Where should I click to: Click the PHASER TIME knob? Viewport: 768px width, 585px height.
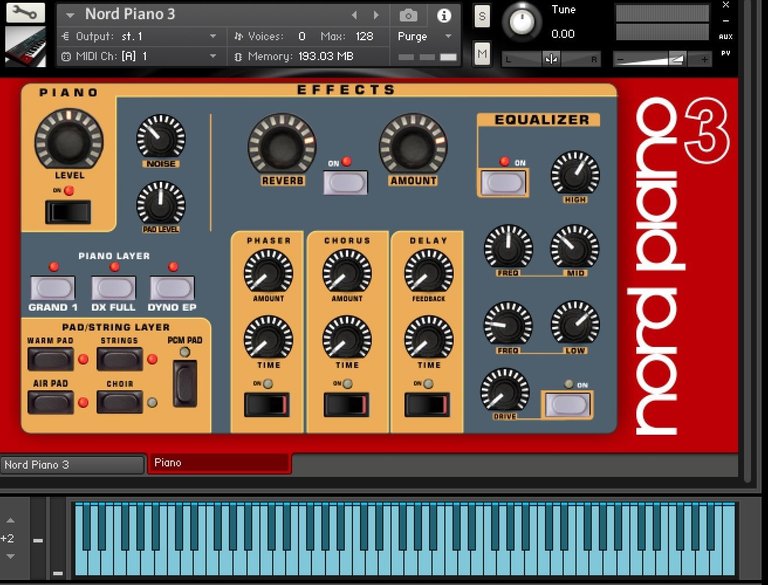pos(268,338)
